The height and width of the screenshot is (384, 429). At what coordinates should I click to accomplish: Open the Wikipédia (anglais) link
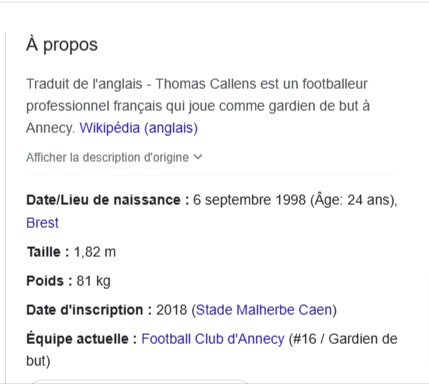pos(139,128)
